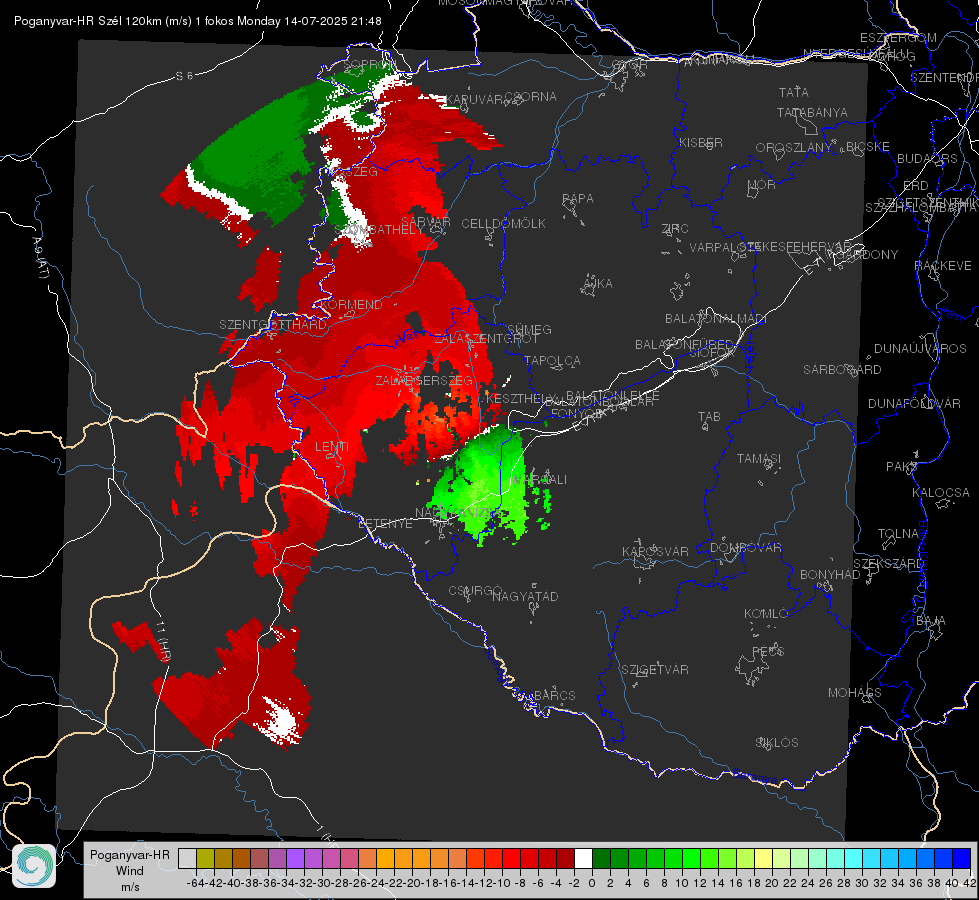The width and height of the screenshot is (979, 900).
Task: Select the dark blue swatch above 42
Action: [x=962, y=858]
